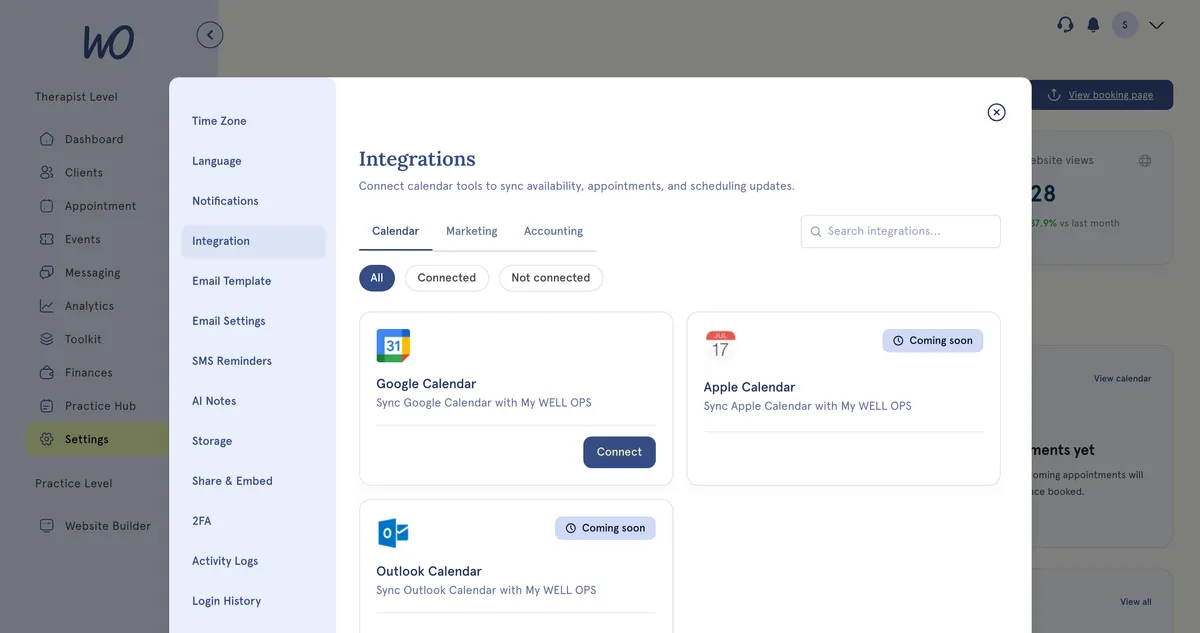Image resolution: width=1200 pixels, height=633 pixels.
Task: Switch to Calendar tab
Action: point(395,231)
